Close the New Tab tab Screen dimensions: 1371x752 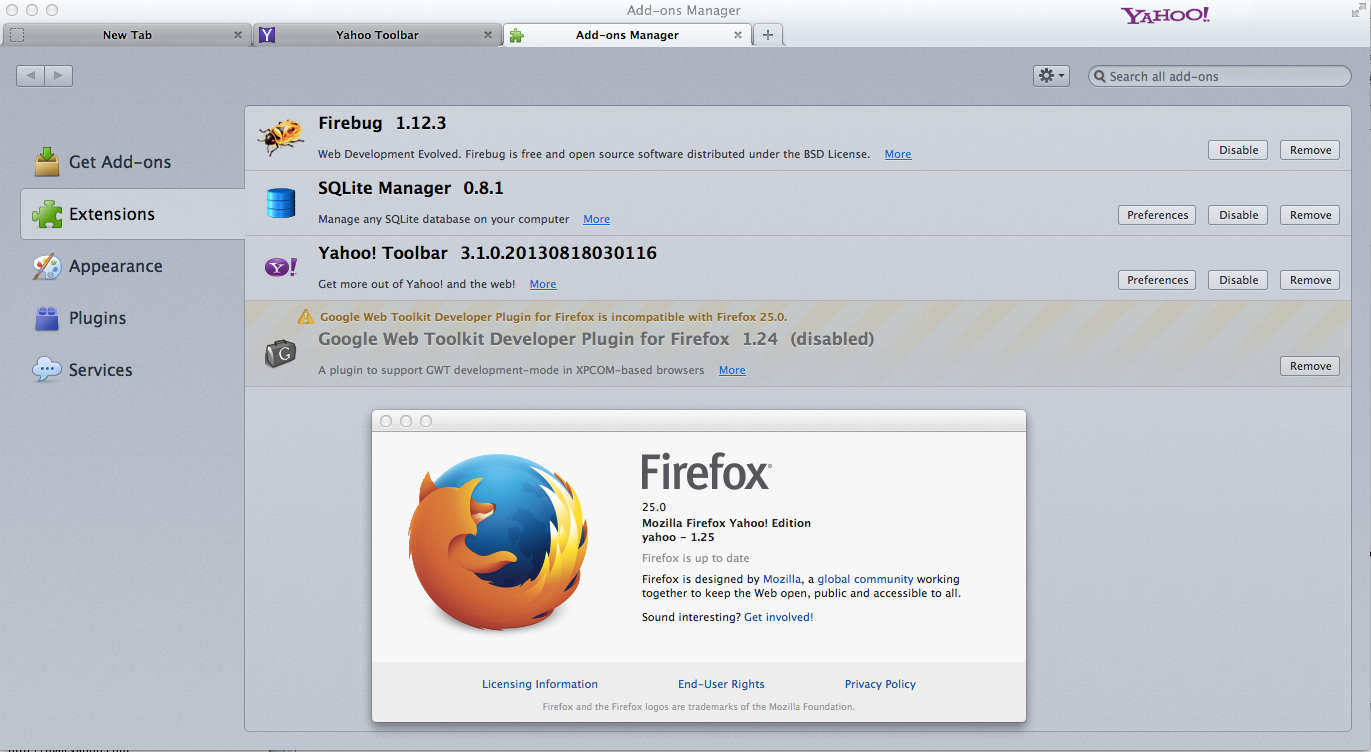point(238,34)
